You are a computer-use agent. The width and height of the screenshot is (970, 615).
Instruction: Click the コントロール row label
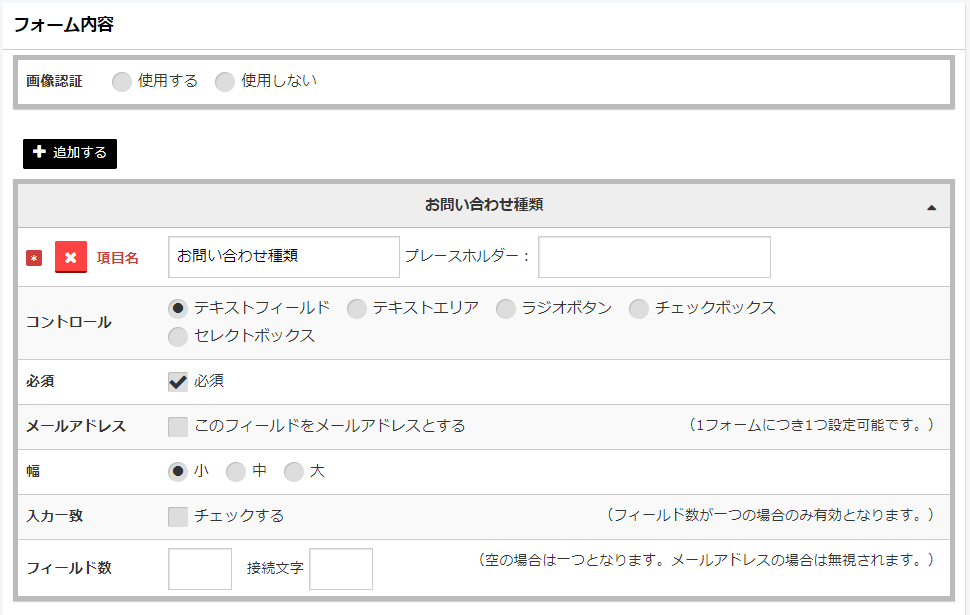click(69, 322)
